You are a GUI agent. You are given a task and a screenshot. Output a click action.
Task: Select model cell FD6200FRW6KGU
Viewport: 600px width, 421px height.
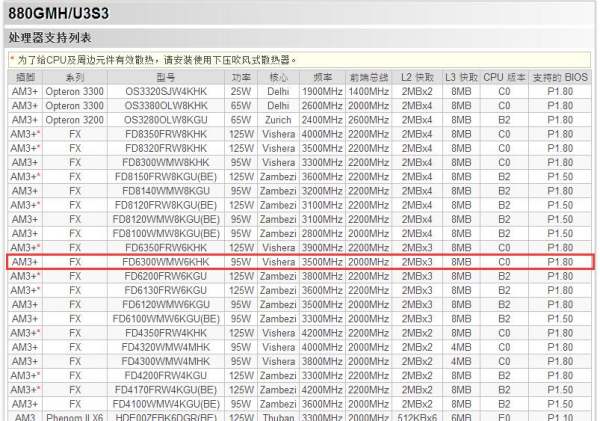tap(166, 276)
